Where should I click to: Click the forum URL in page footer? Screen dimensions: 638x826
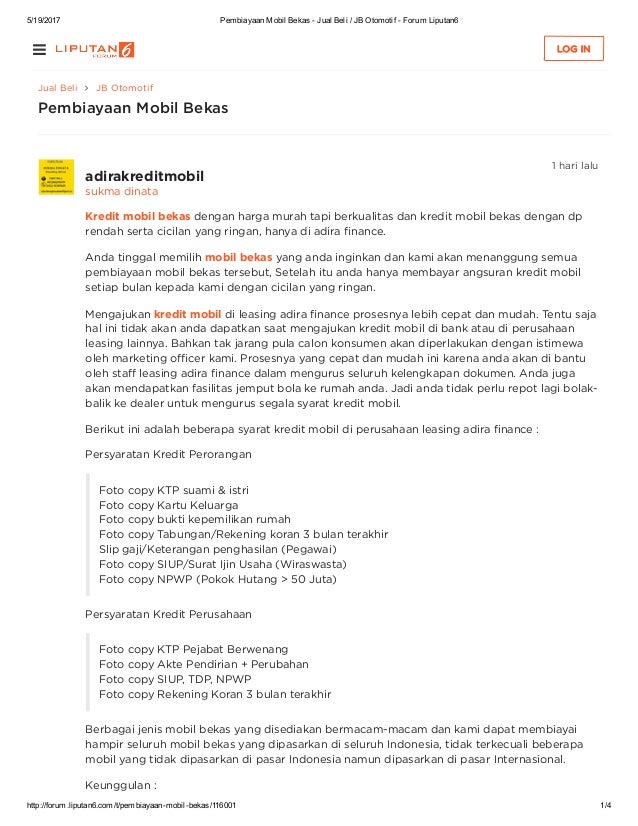coord(131,805)
